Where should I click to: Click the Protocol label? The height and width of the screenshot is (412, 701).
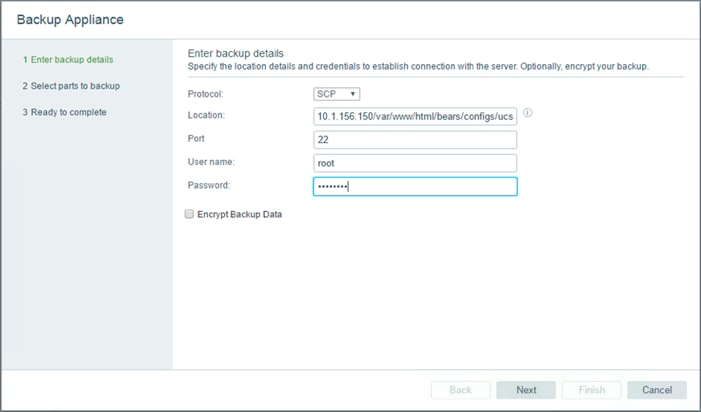click(x=206, y=94)
